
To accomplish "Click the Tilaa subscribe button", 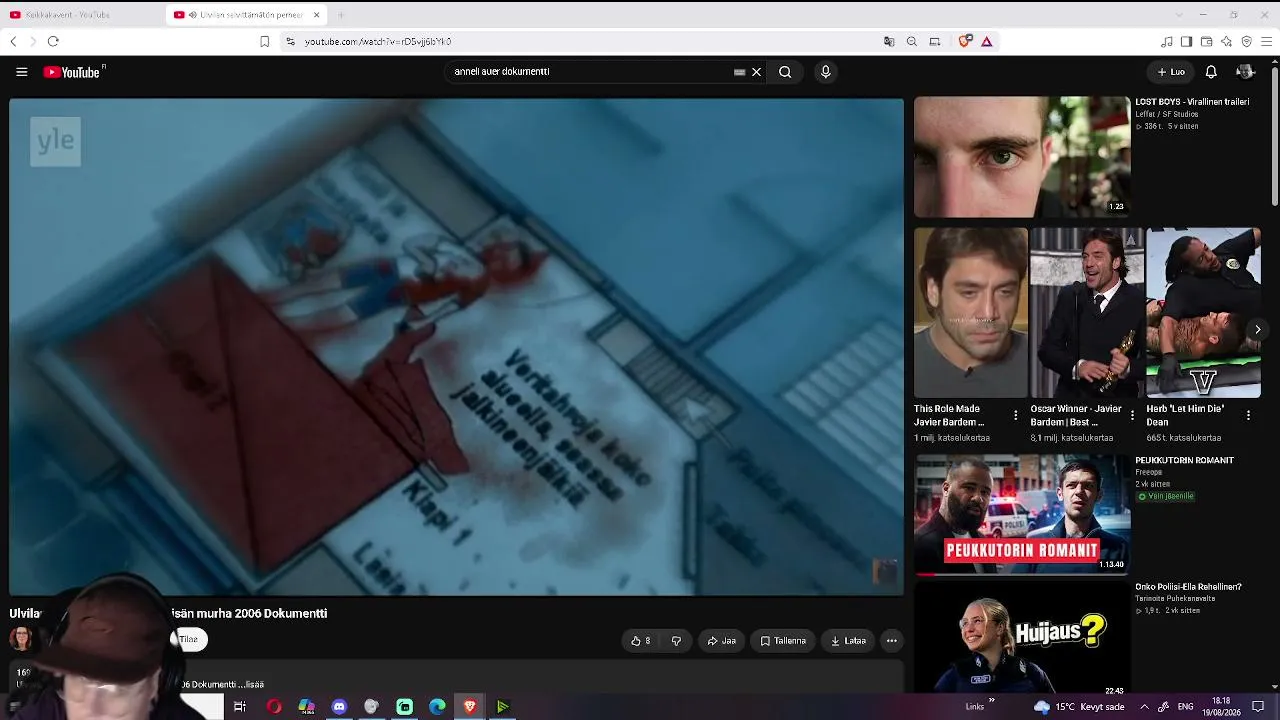I will click(x=189, y=639).
